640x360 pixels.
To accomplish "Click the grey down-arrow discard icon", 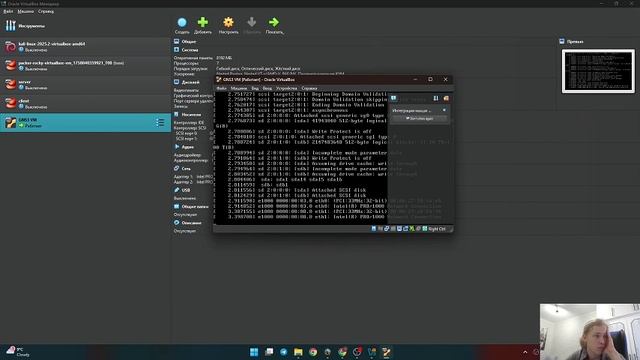I will 252,22.
